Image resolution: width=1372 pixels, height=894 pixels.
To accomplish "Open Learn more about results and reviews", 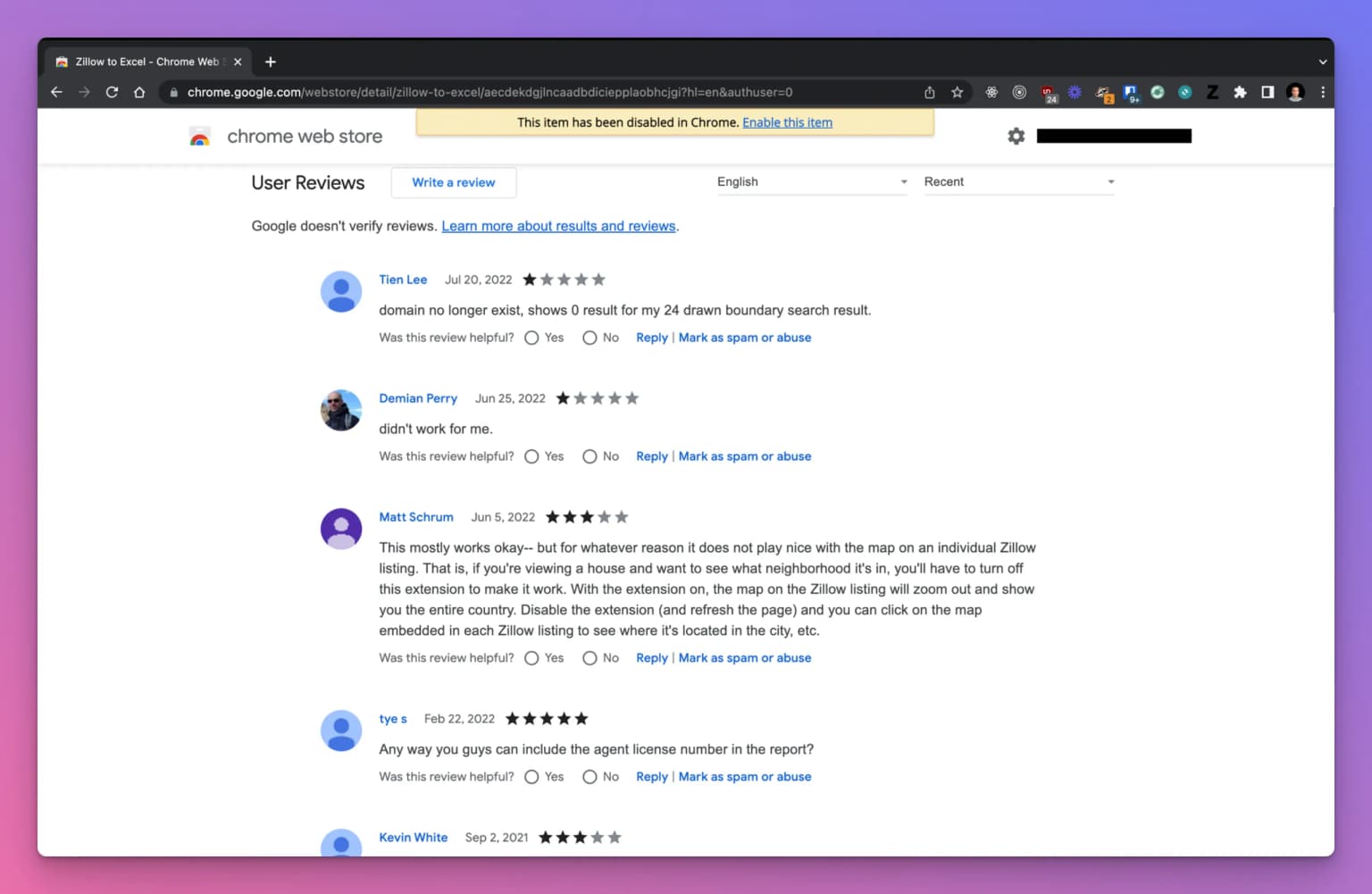I will click(x=558, y=226).
